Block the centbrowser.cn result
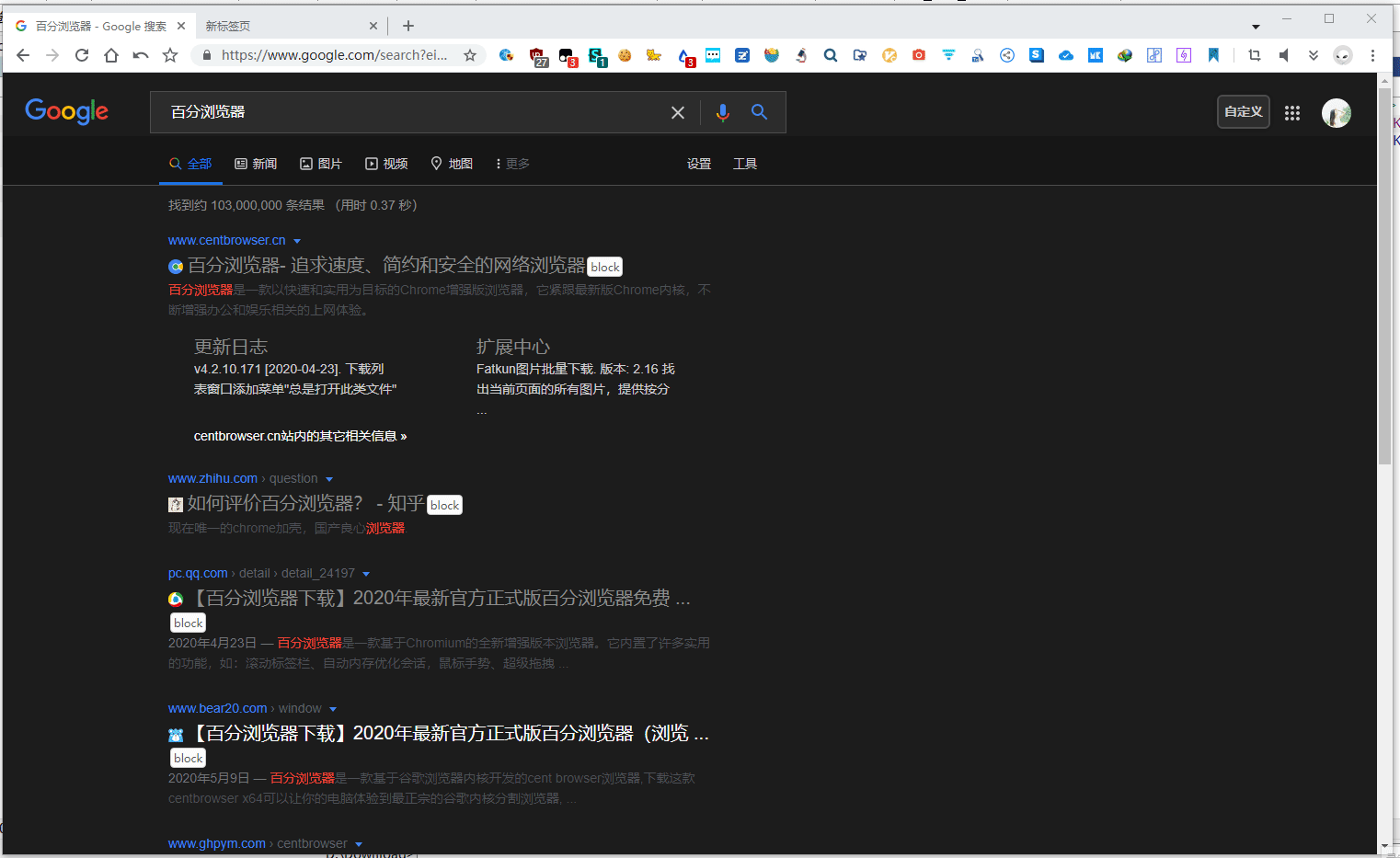The width and height of the screenshot is (1400, 858). (605, 267)
